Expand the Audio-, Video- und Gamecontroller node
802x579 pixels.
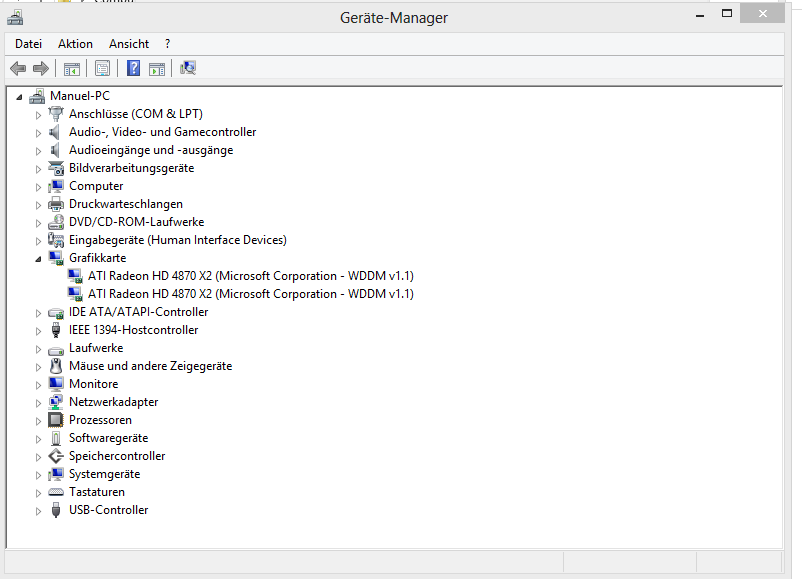coord(39,132)
